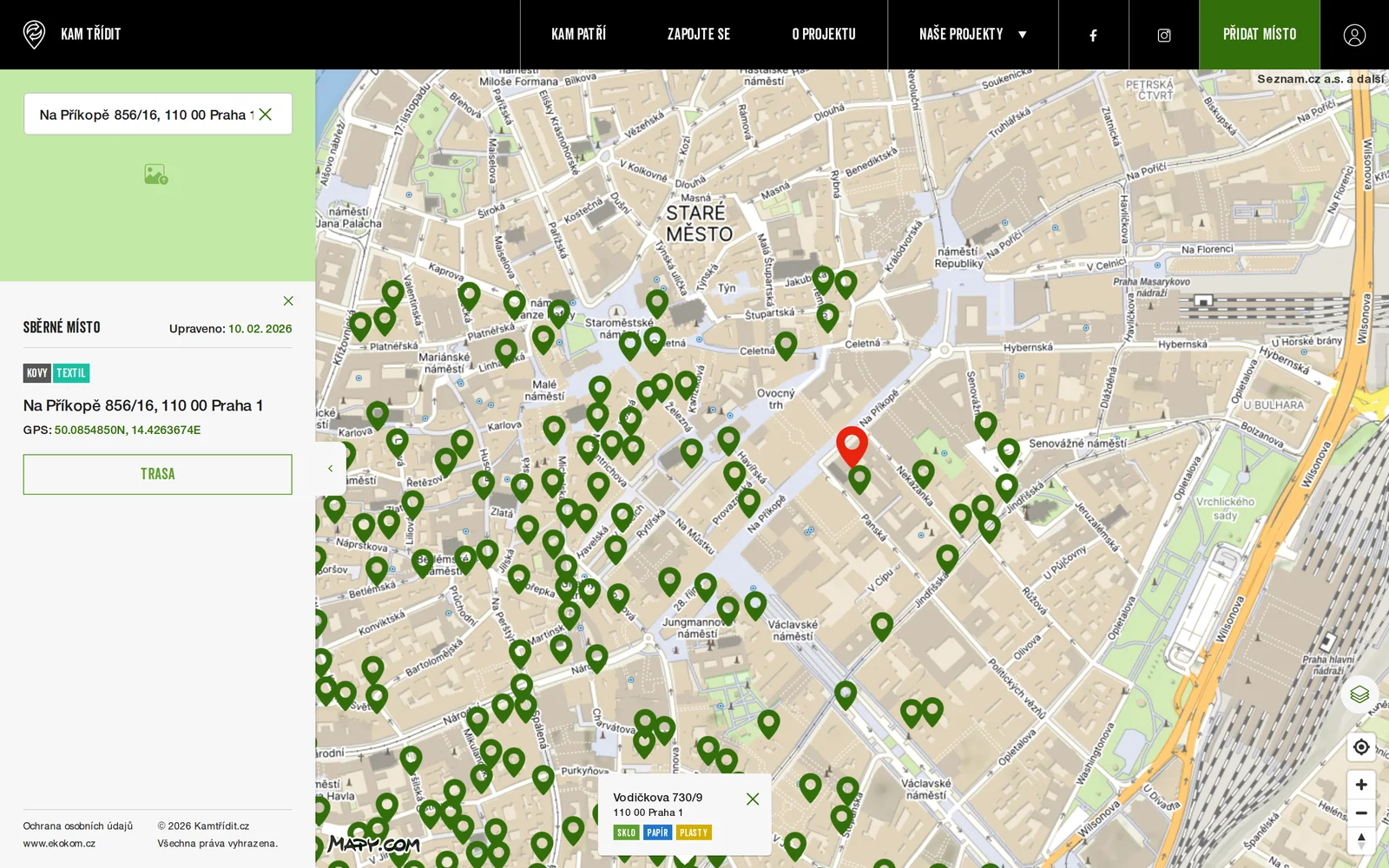Select the green marker at Celetná street
Screen dimensions: 1389x868
[x=787, y=345]
